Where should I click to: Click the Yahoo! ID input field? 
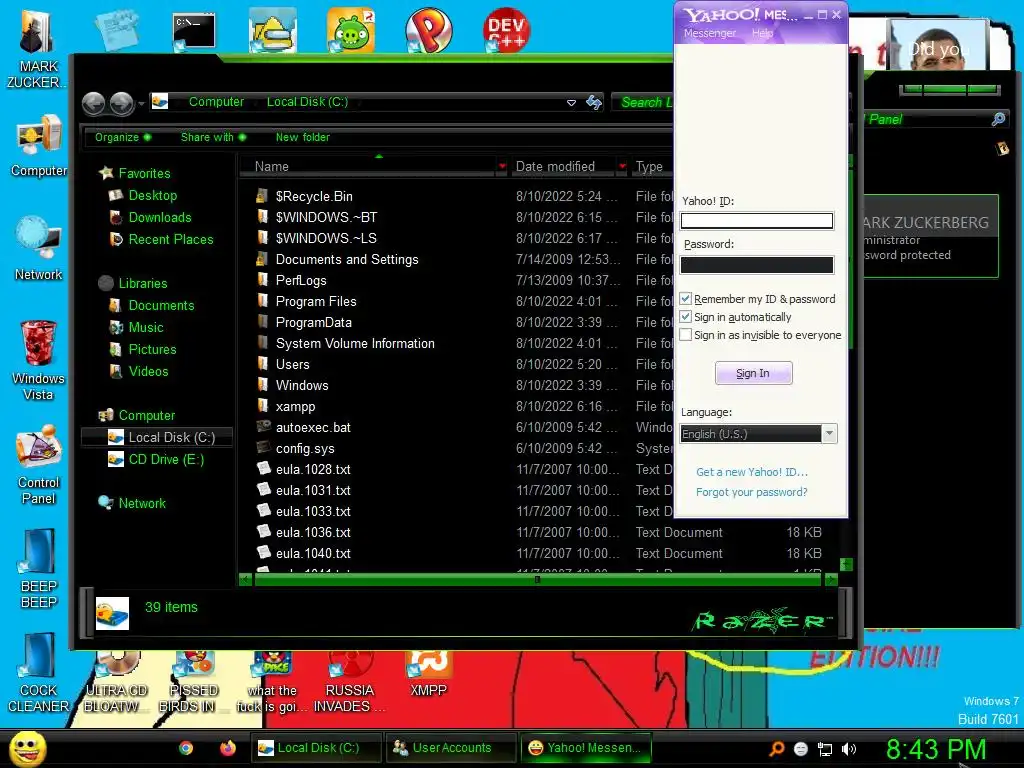click(757, 221)
